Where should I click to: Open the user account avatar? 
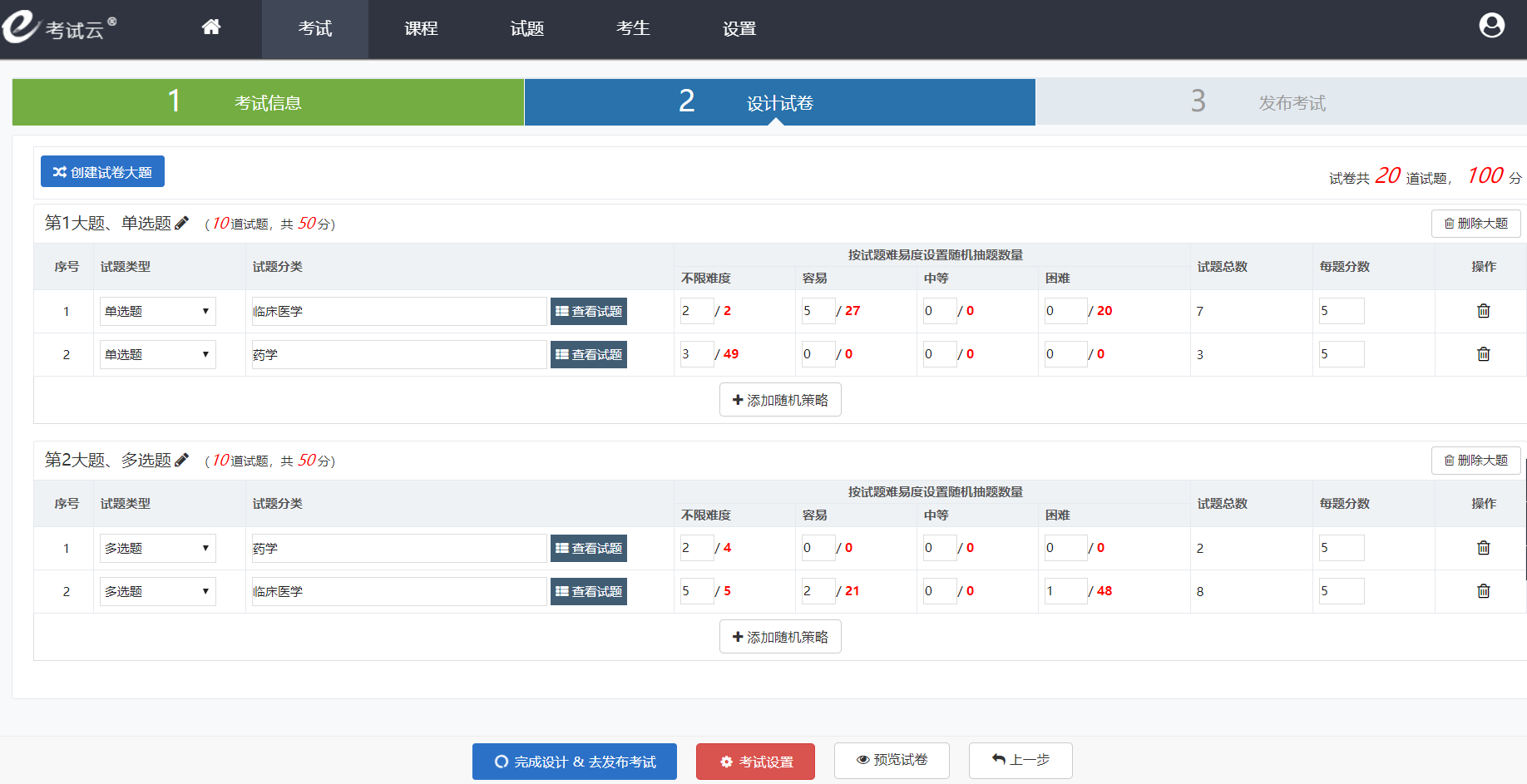pos(1491,26)
